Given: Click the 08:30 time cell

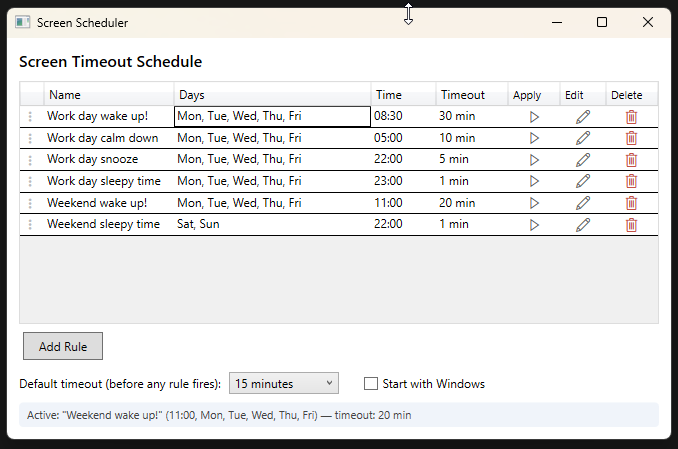Looking at the screenshot, I should click(403, 116).
